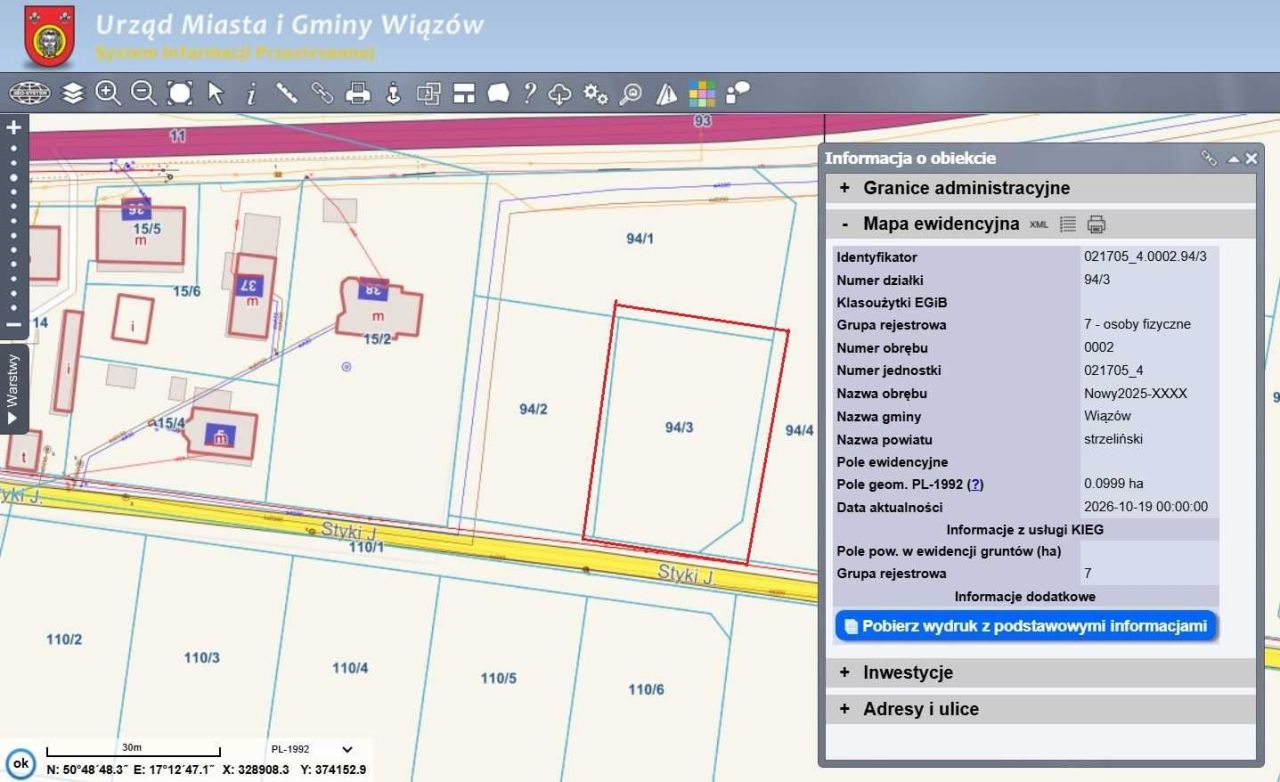This screenshot has height=782, width=1280.
Task: Open the PL-1992 coordinate system dropdown
Action: click(312, 749)
